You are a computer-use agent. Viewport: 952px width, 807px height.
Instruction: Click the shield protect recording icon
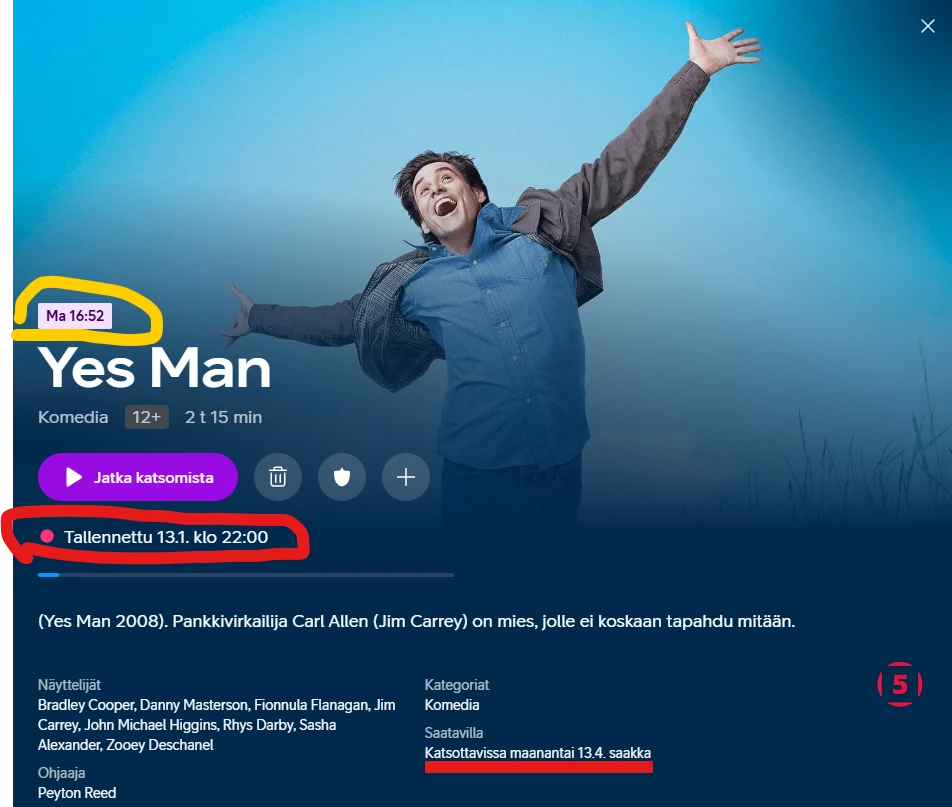point(342,477)
